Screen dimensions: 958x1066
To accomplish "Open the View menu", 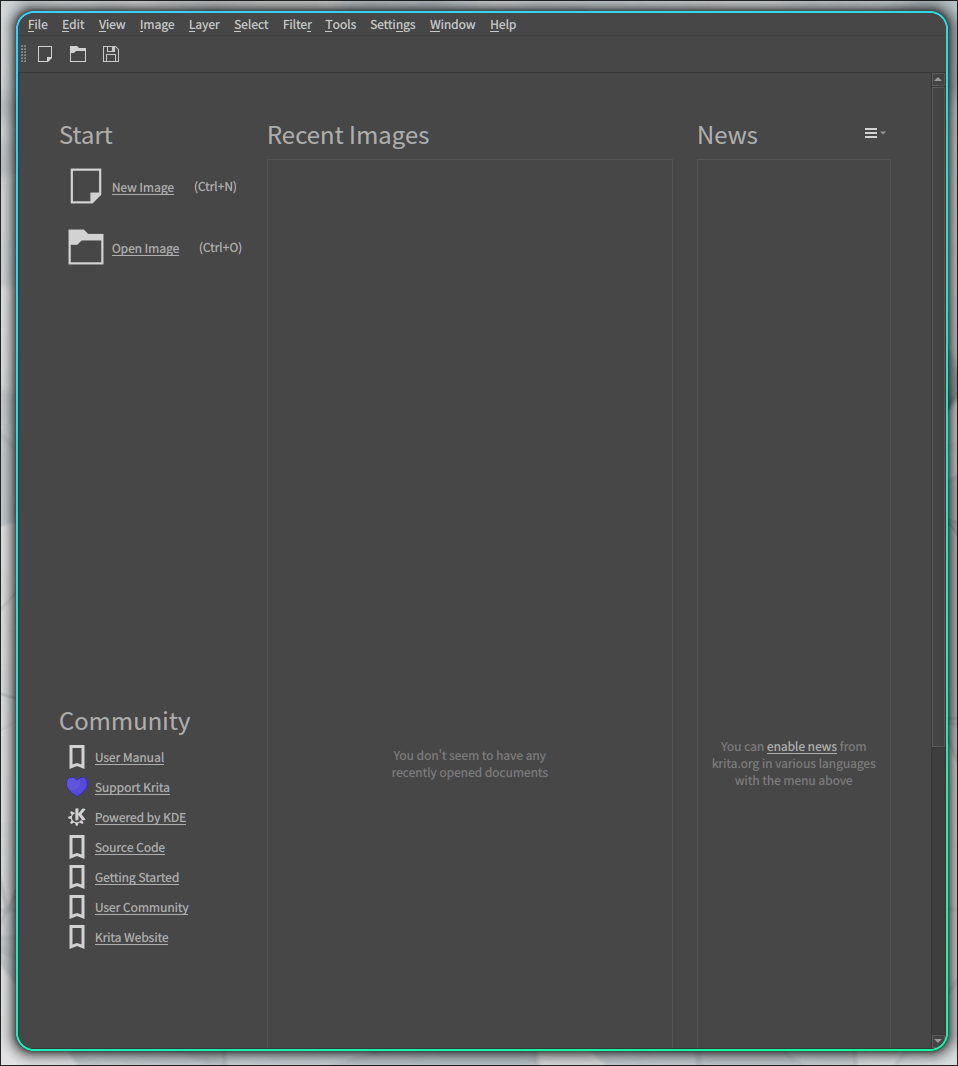I will coord(112,25).
